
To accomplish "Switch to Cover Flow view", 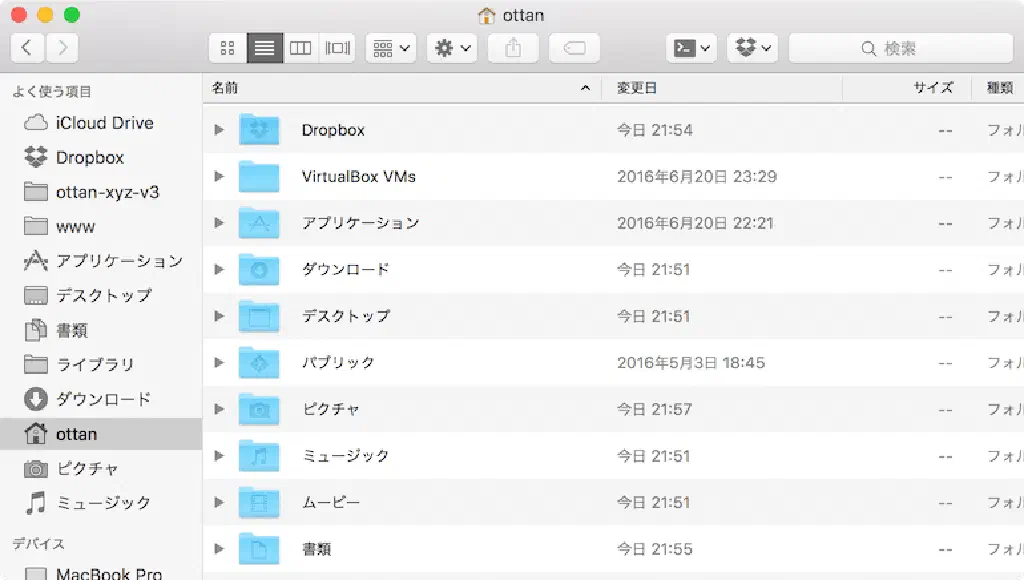I will [x=338, y=48].
